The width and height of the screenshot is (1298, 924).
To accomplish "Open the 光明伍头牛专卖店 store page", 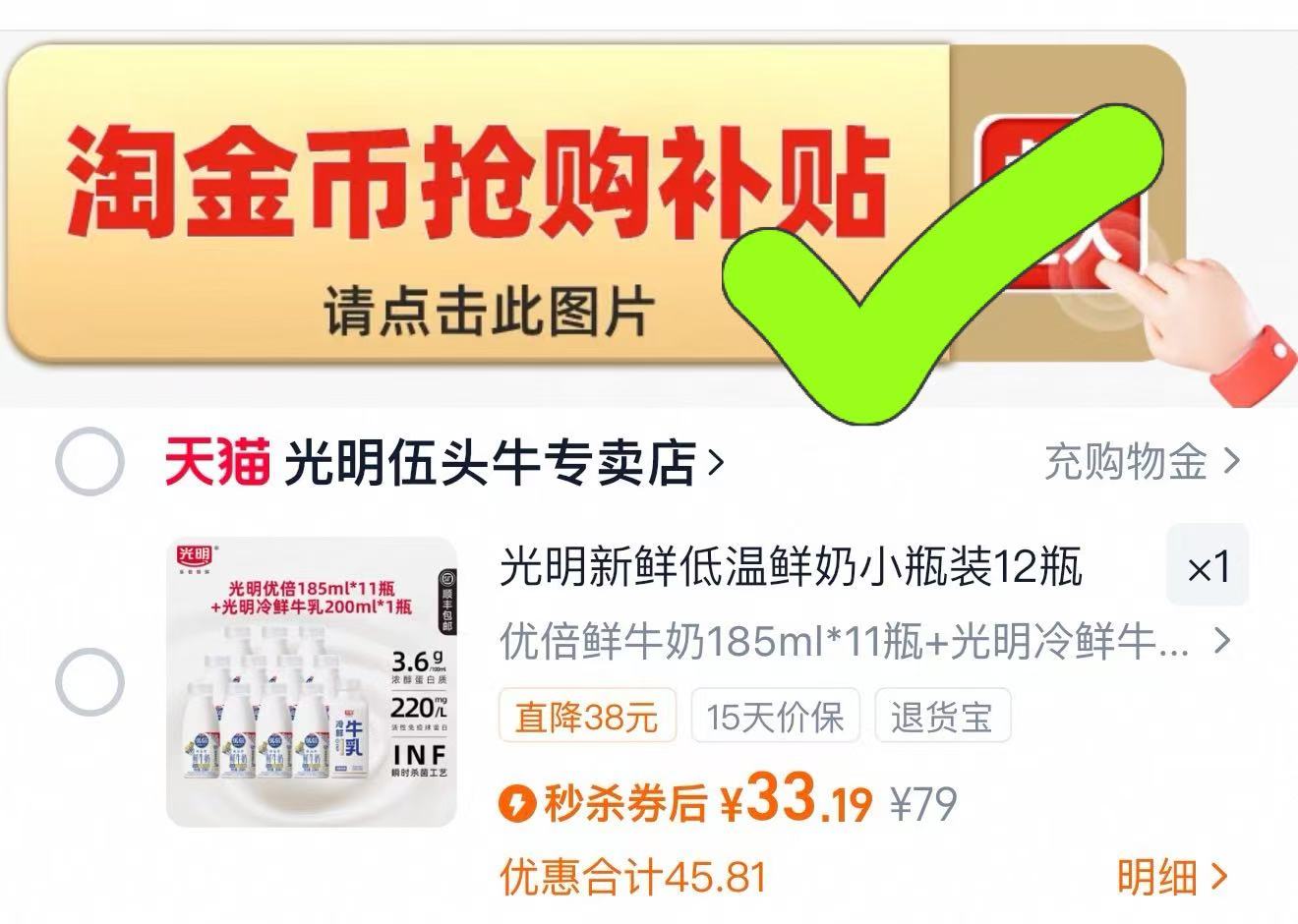I will tap(490, 462).
